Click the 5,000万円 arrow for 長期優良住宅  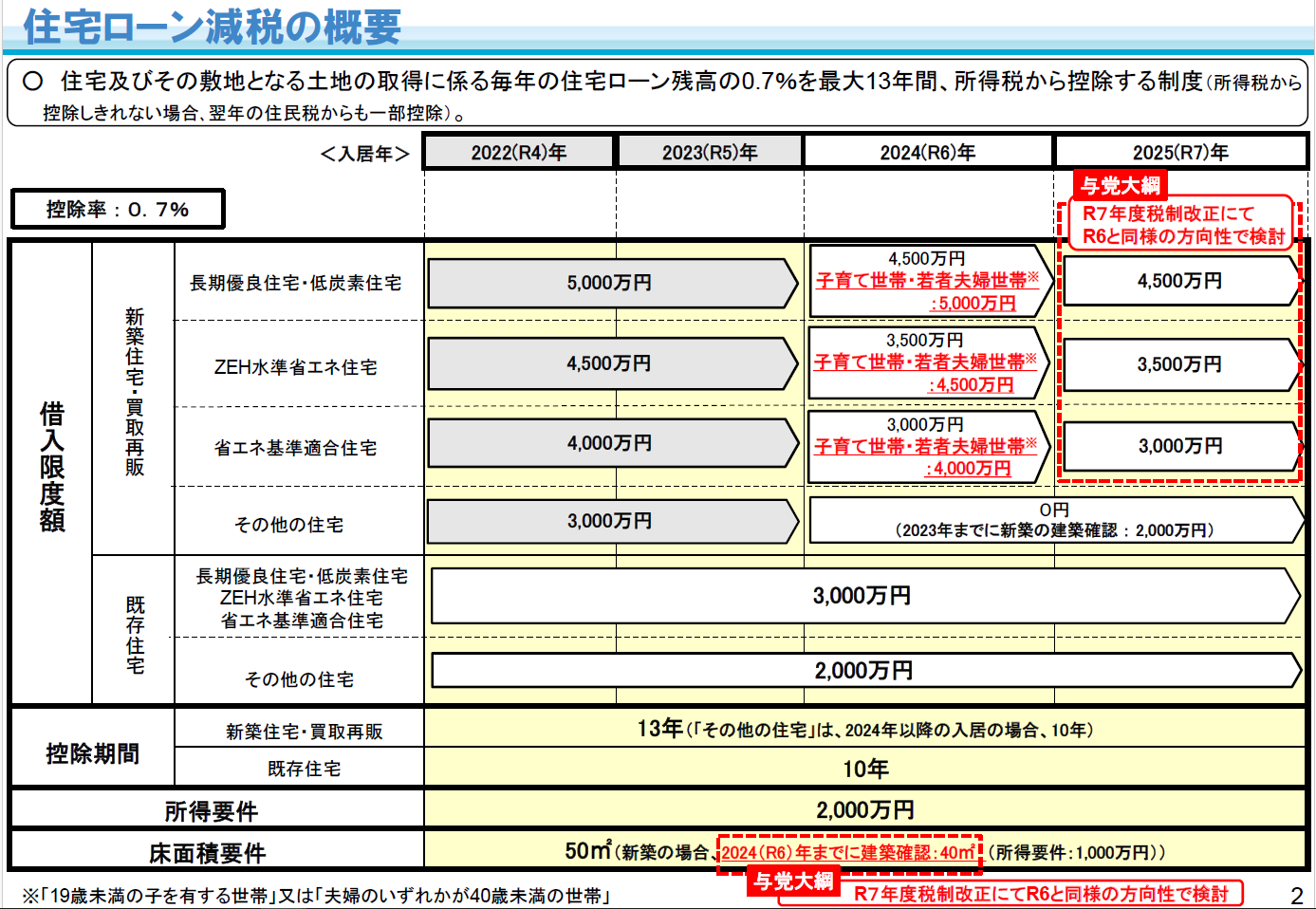point(613,283)
